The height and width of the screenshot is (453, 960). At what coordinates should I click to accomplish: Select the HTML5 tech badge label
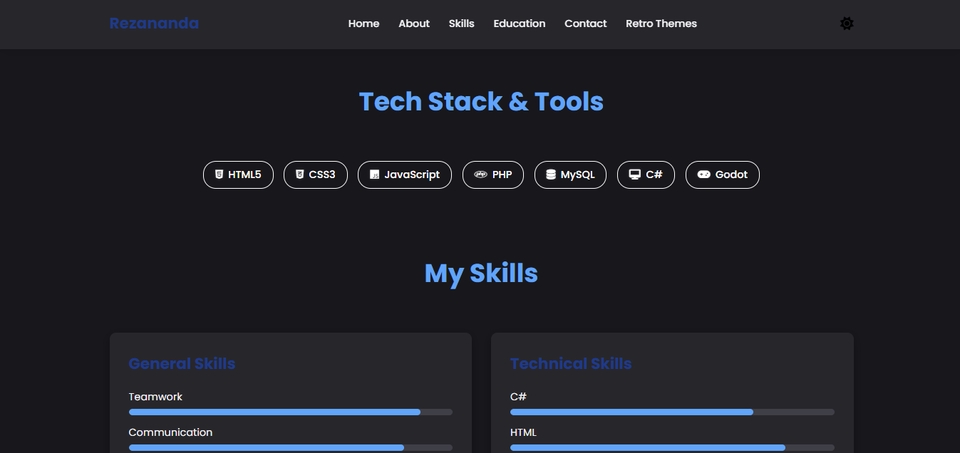[244, 174]
